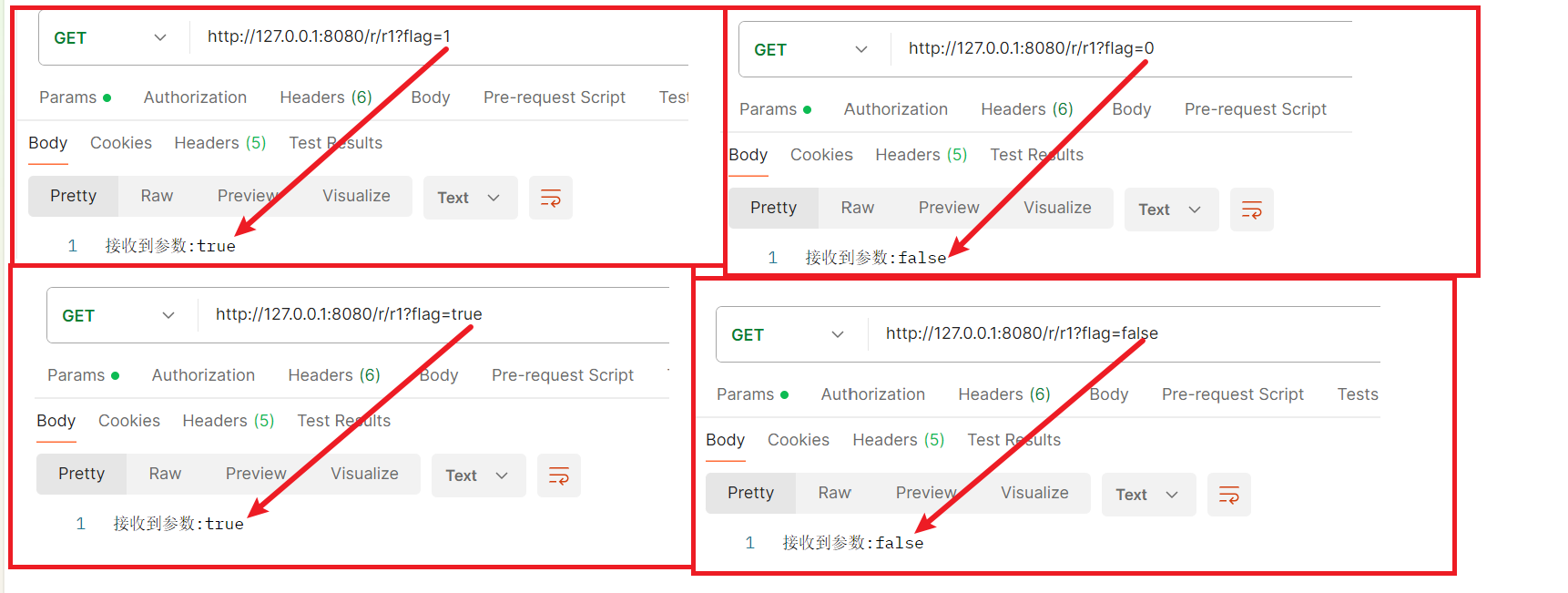Toggle line wrap icon in flag=false response
Viewport: 1568px width, 593px height.
pos(1229,495)
